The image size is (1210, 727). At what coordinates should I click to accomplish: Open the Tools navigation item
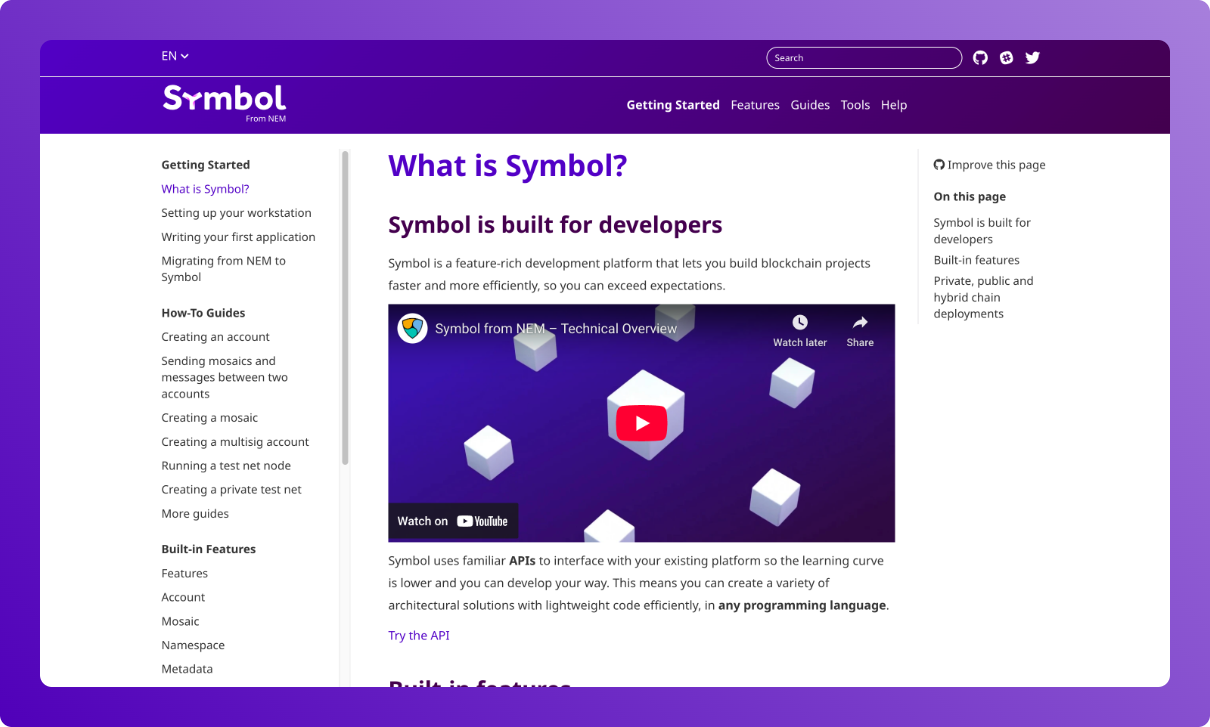855,105
